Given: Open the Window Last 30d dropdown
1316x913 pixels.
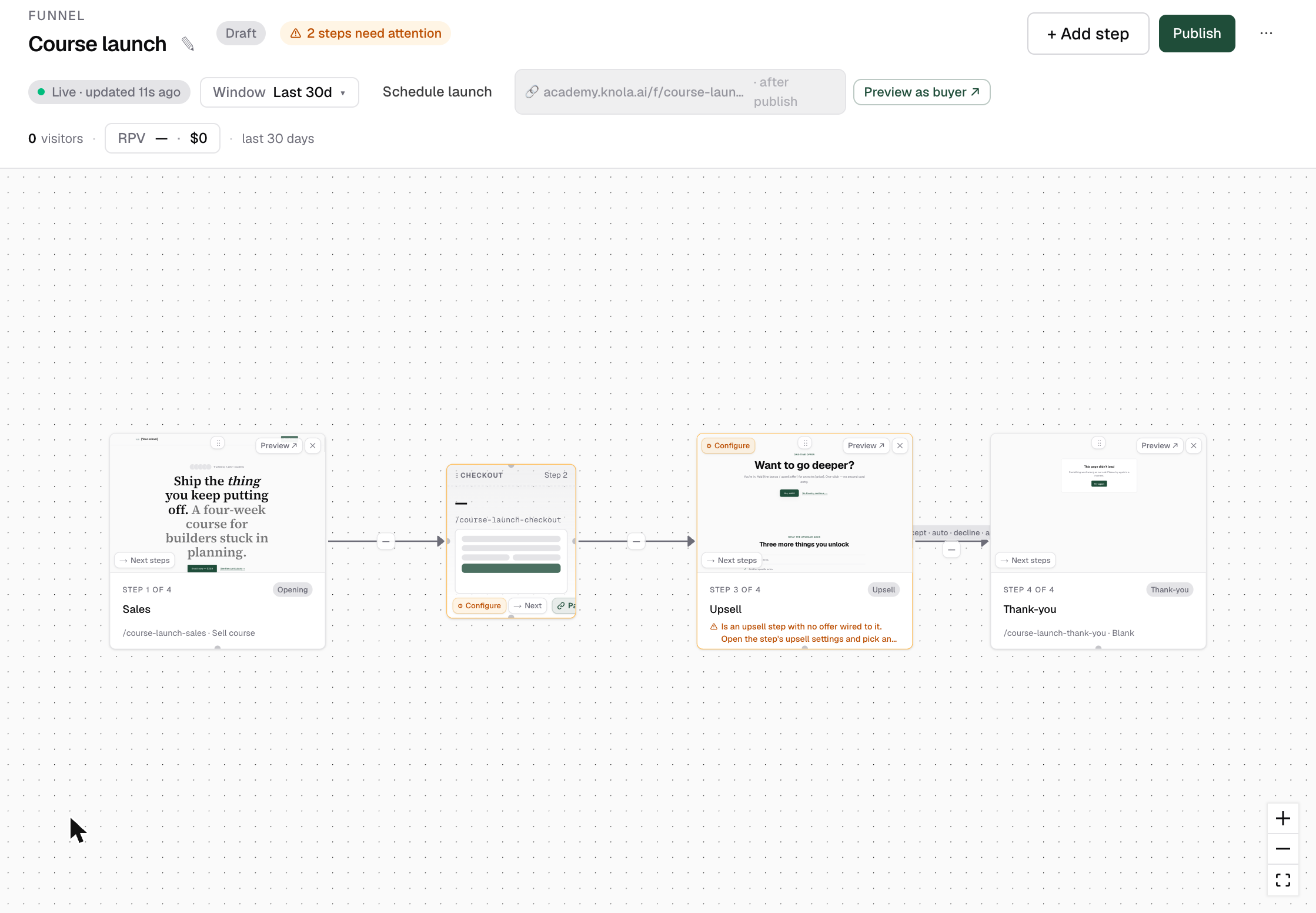Looking at the screenshot, I should (x=279, y=92).
